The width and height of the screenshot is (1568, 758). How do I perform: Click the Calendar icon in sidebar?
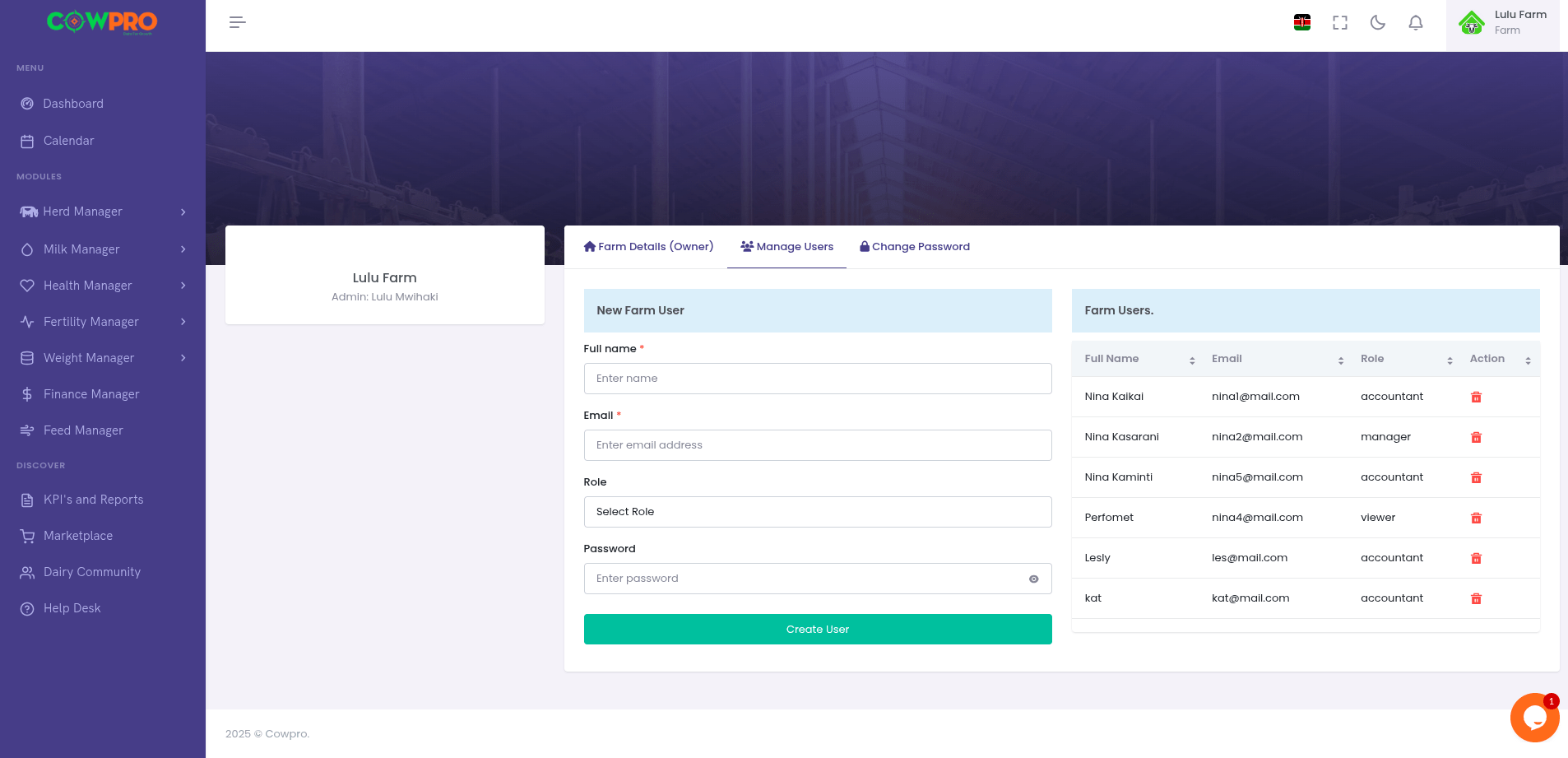coord(26,141)
